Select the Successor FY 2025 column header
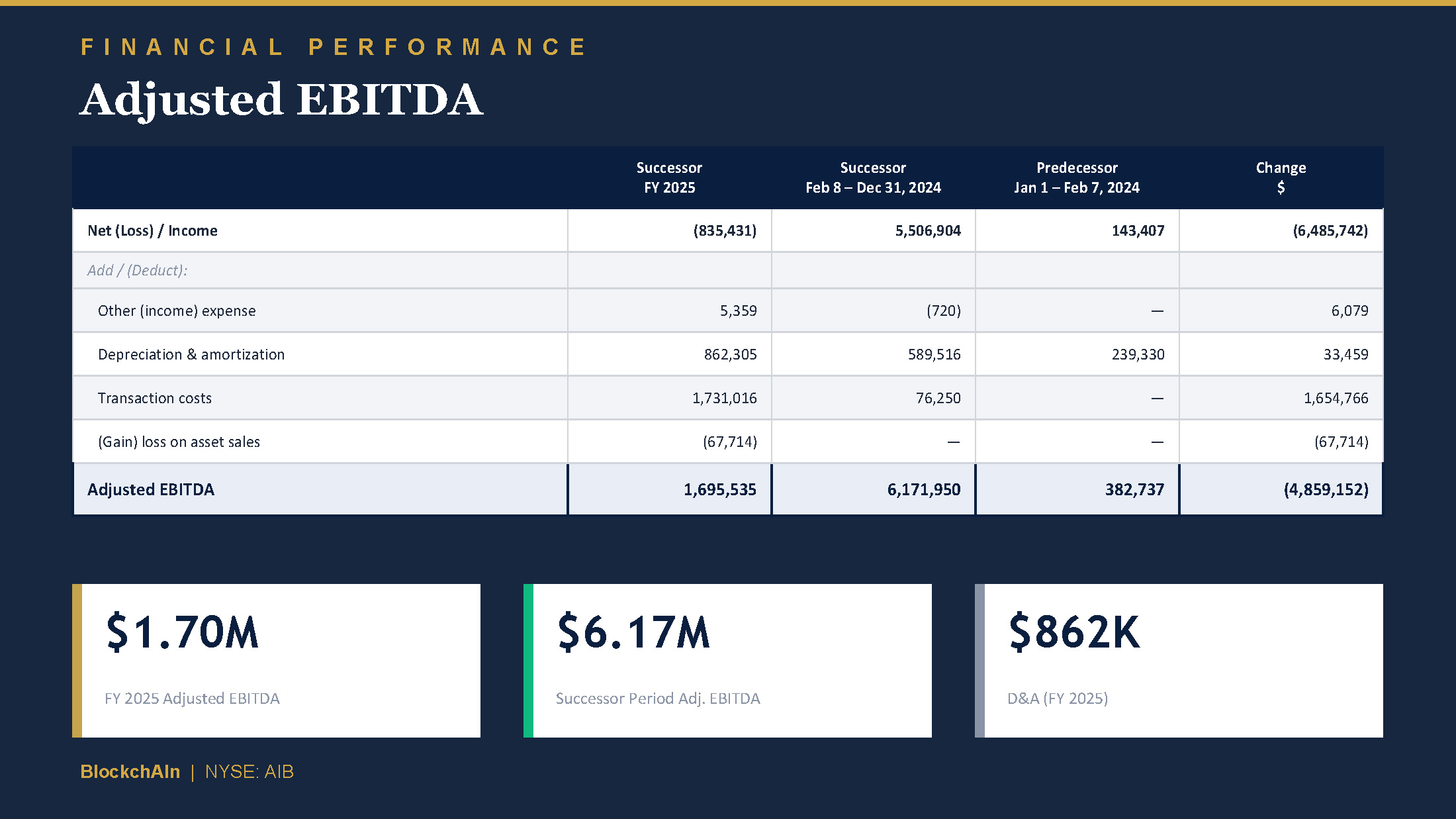1456x819 pixels. click(669, 177)
